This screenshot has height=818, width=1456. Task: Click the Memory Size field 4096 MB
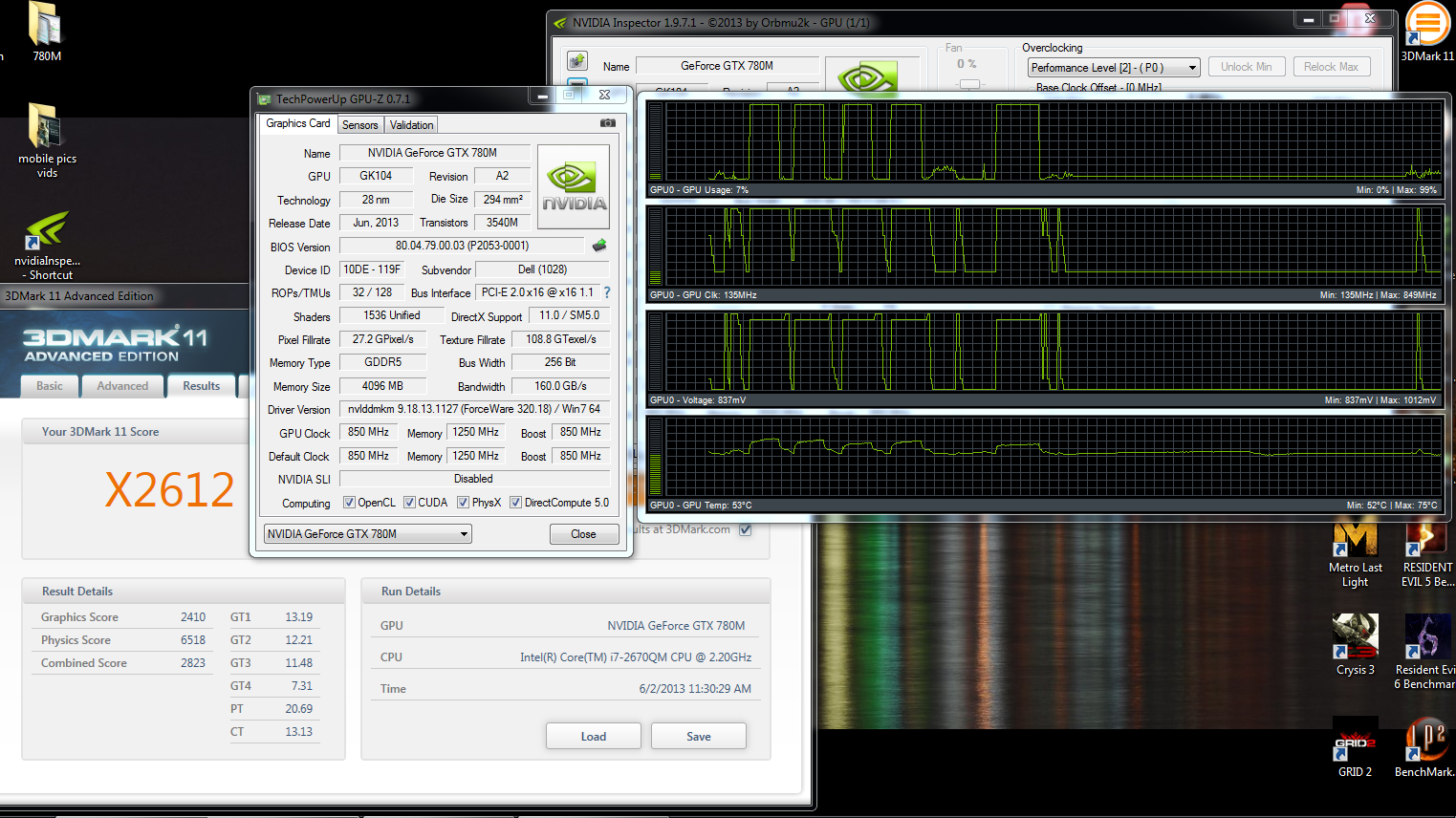pyautogui.click(x=382, y=386)
